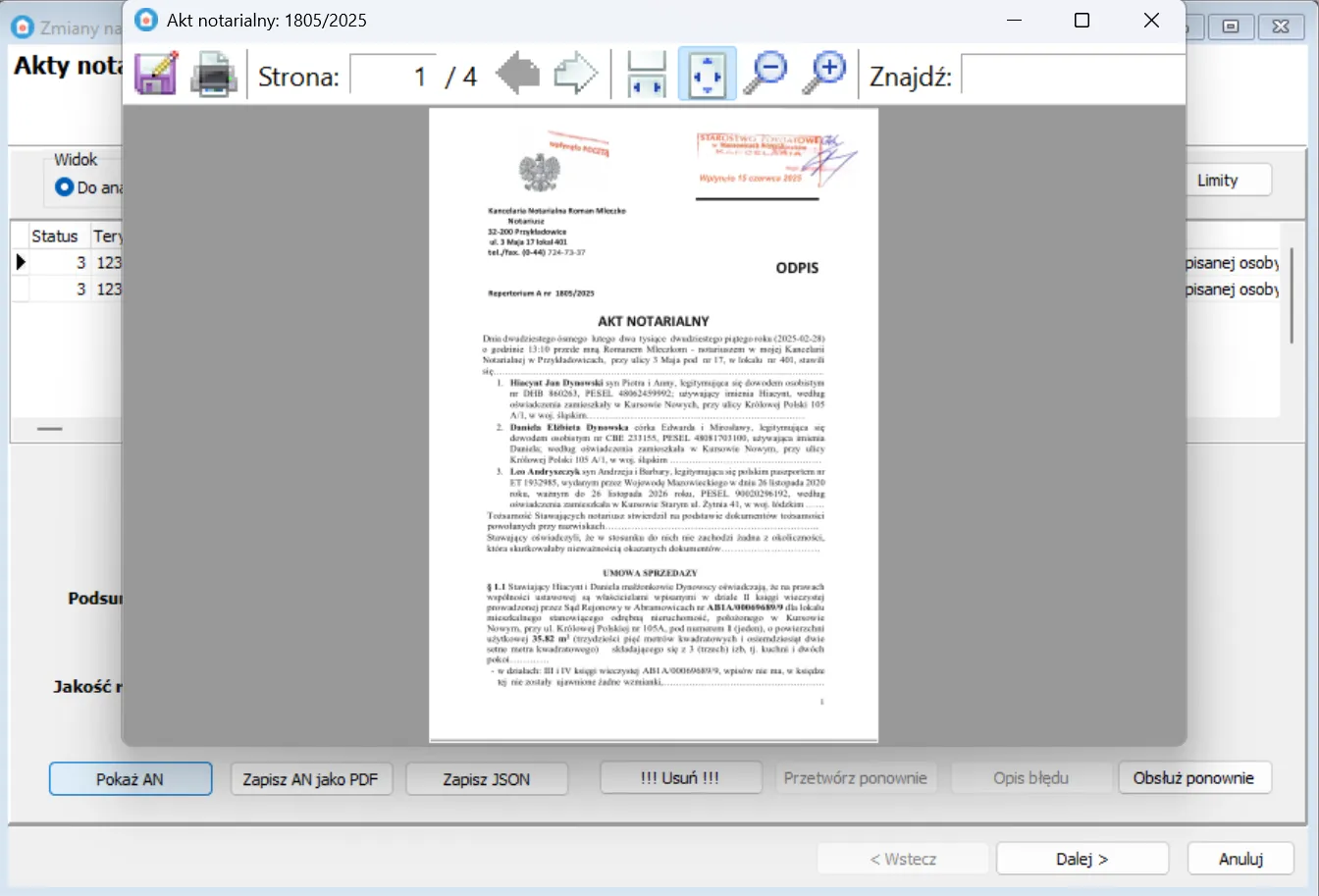Save the notarial act document
The height and width of the screenshot is (896, 1319).
(x=153, y=73)
